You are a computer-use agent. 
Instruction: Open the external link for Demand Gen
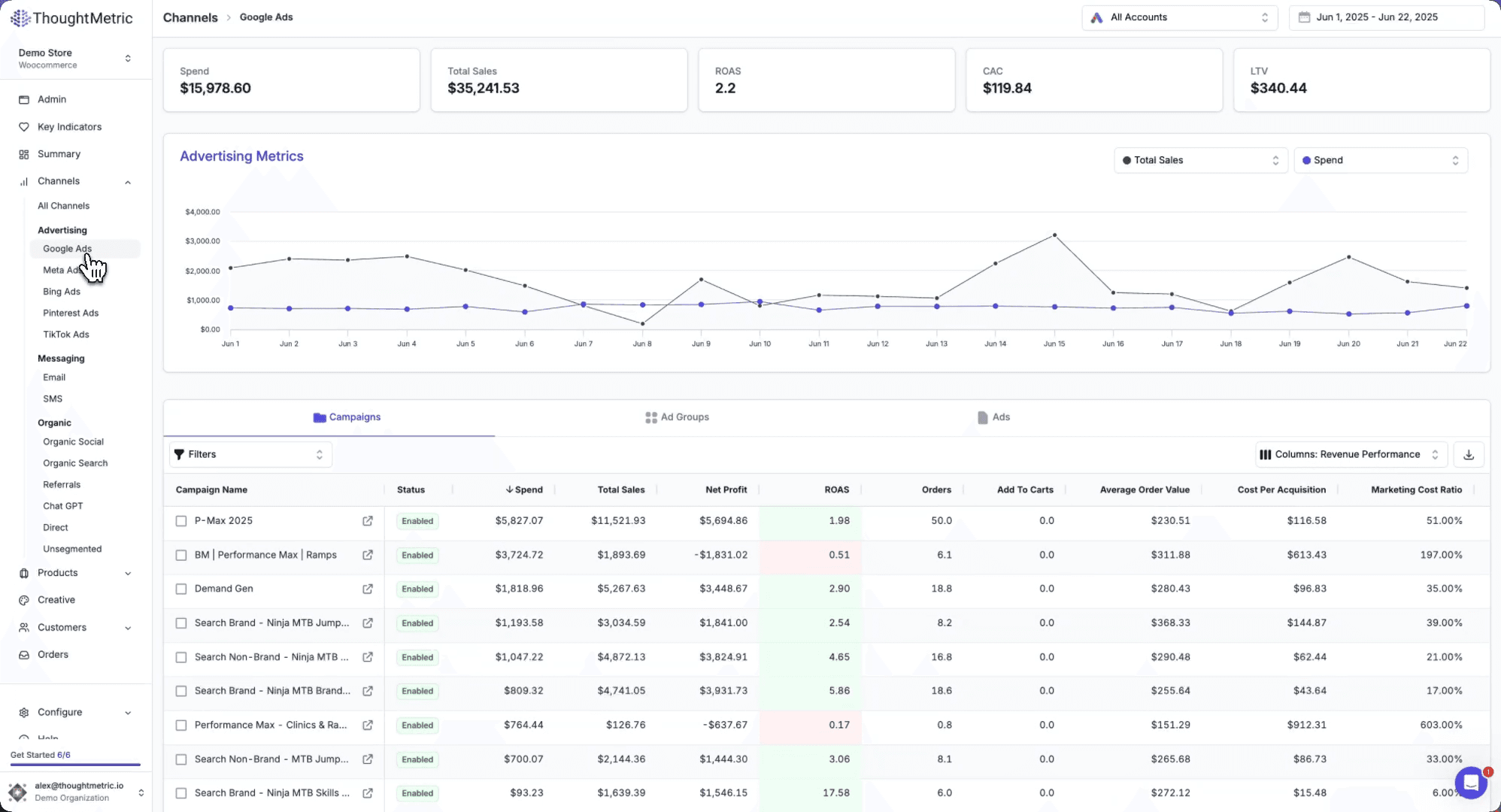point(368,589)
